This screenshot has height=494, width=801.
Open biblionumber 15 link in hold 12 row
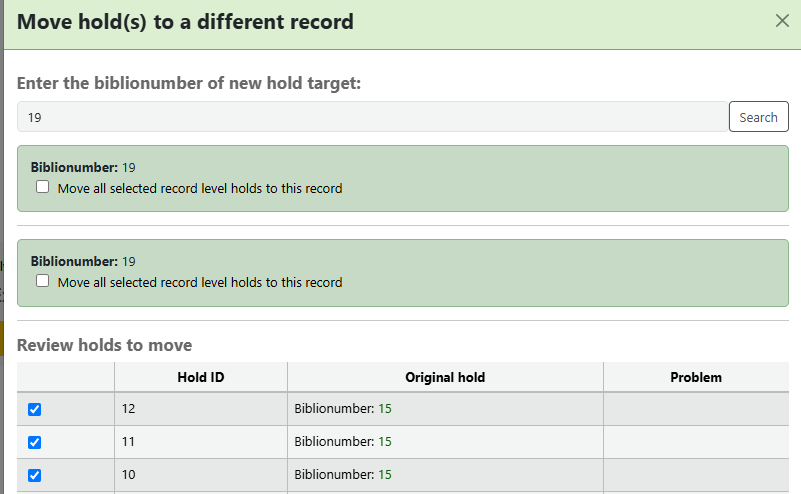[x=384, y=409]
